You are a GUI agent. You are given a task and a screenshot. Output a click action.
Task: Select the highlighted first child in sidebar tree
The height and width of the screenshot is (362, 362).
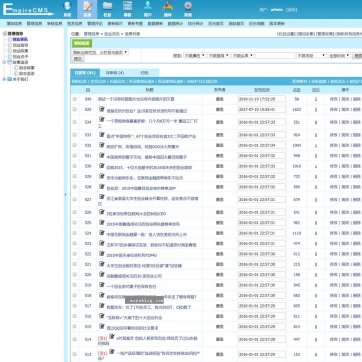pyautogui.click(x=20, y=39)
